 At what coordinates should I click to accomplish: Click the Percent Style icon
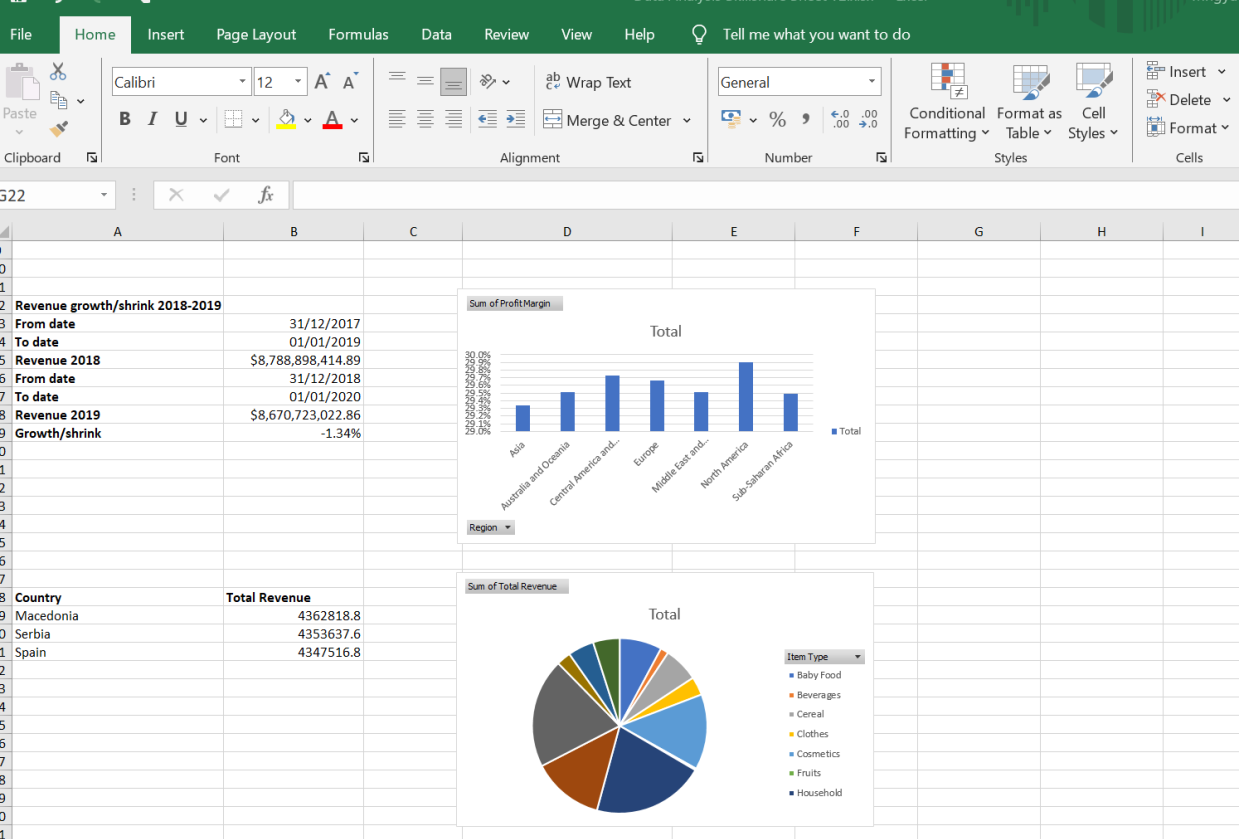(777, 120)
